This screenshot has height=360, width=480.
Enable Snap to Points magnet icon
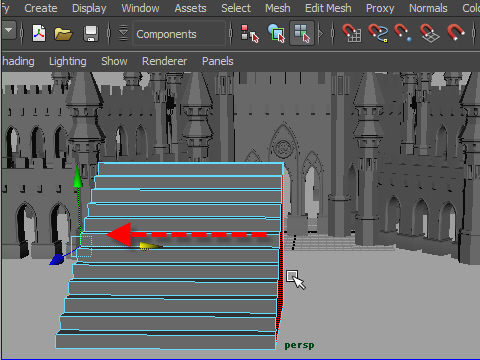click(x=403, y=33)
